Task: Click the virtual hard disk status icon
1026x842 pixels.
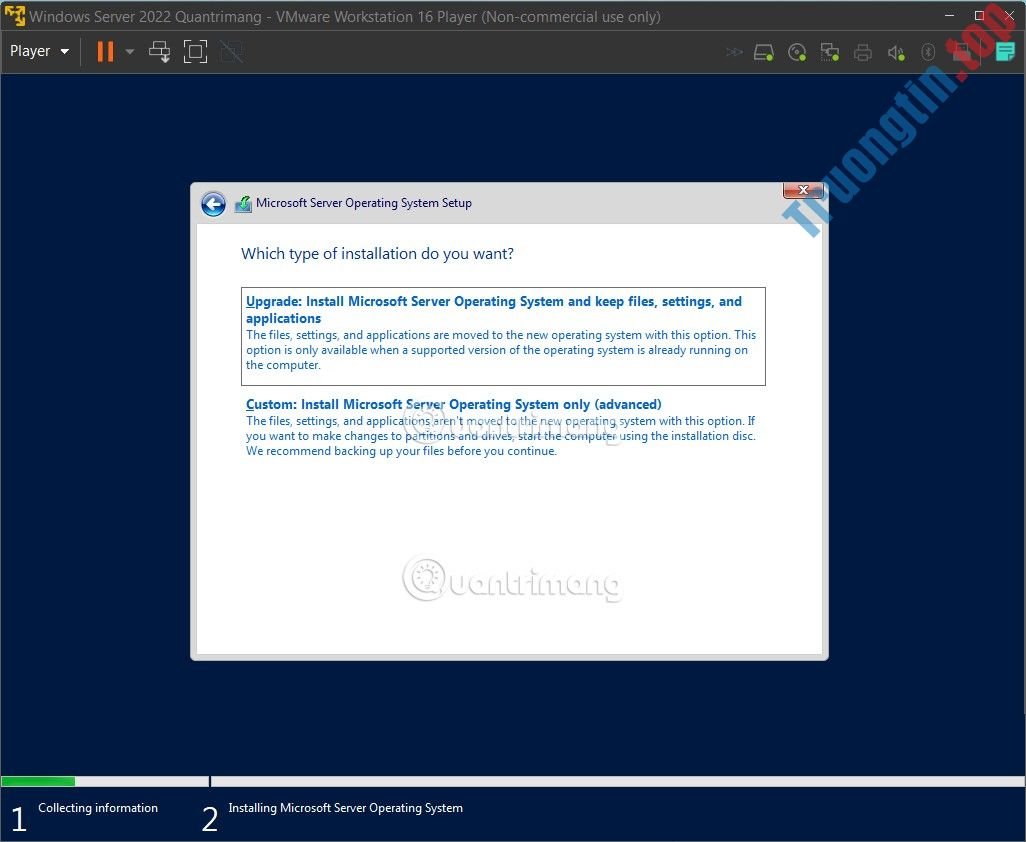Action: point(764,52)
